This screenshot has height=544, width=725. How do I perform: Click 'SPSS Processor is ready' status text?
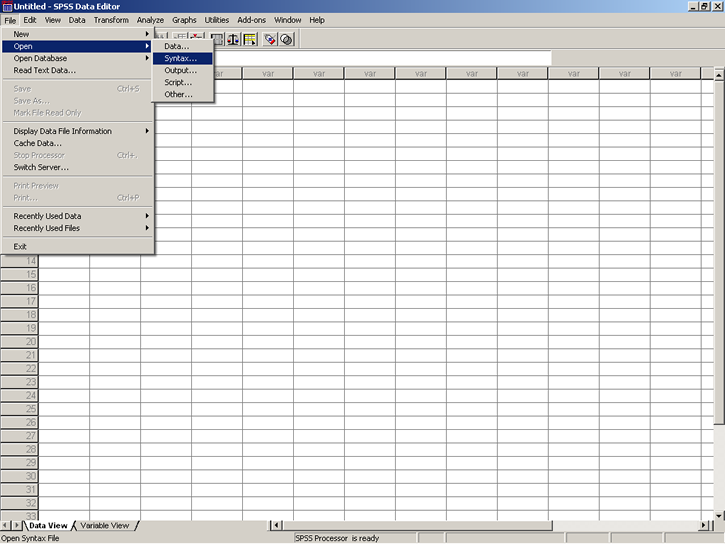pyautogui.click(x=337, y=538)
